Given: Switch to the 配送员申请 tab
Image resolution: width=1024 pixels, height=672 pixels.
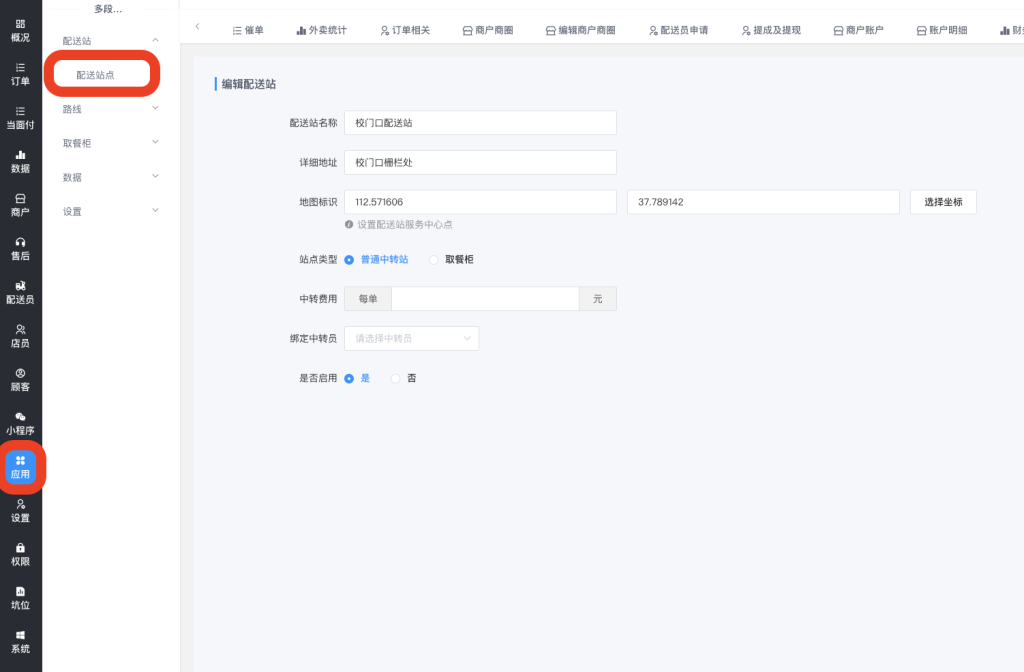Looking at the screenshot, I should [x=678, y=31].
